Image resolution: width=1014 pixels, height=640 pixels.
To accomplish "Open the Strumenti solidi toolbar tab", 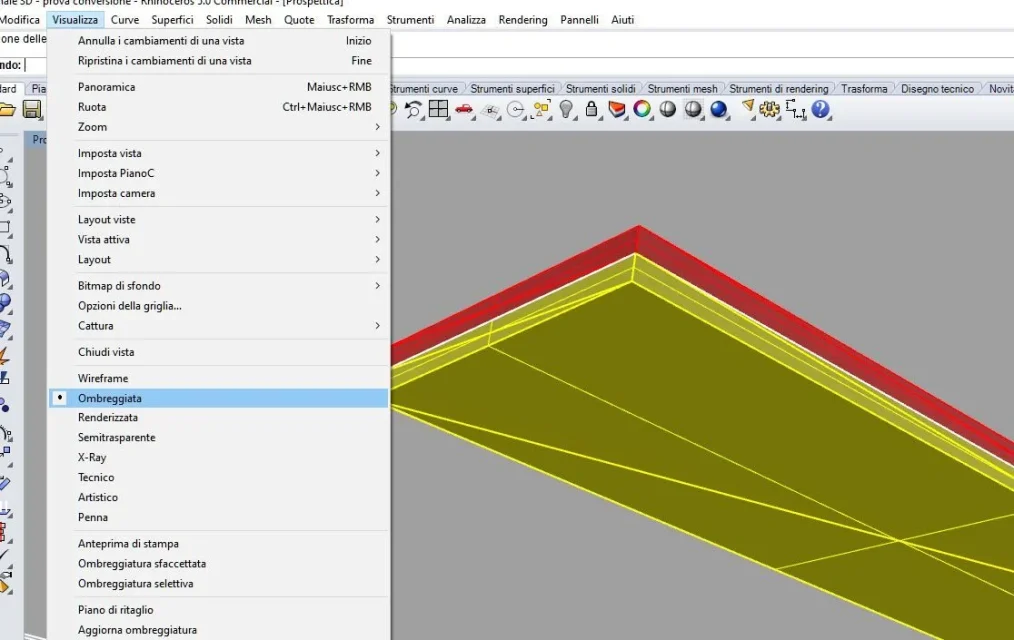I will [600, 89].
